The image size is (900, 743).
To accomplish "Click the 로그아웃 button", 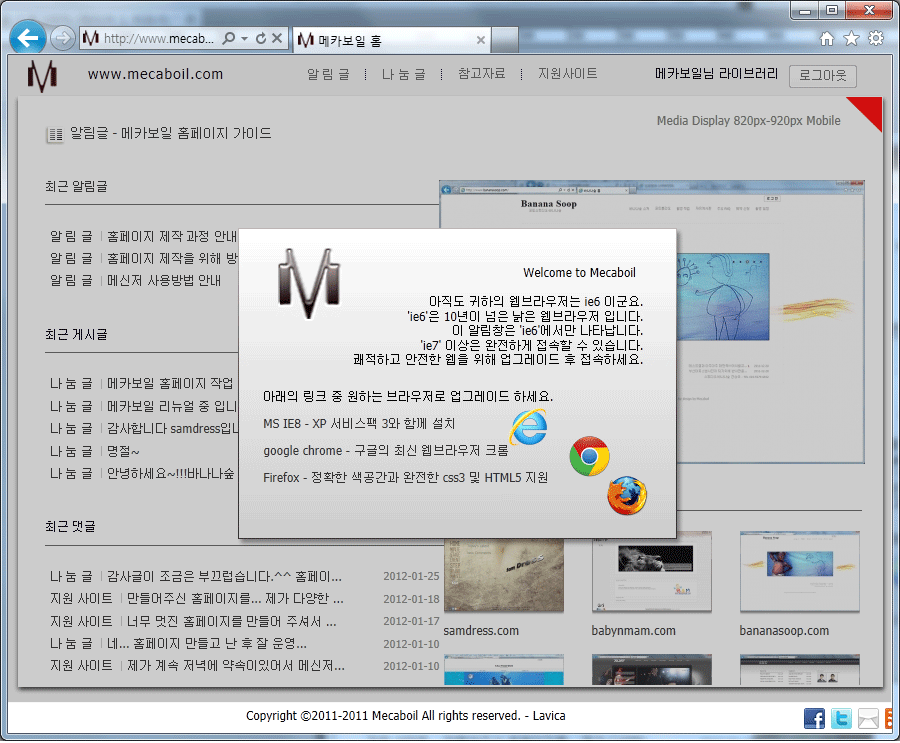I will tap(823, 76).
